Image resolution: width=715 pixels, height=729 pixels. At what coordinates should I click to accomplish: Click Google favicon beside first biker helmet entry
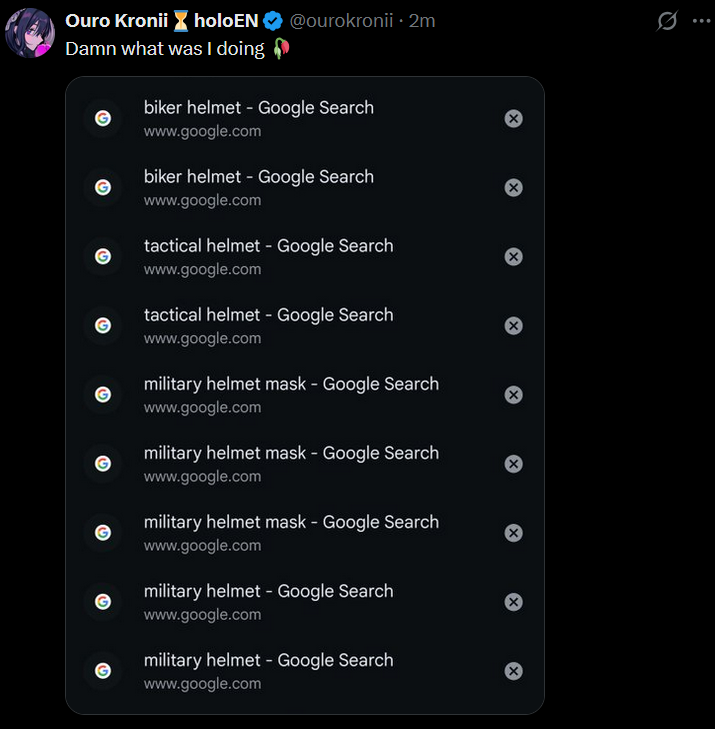[x=102, y=119]
